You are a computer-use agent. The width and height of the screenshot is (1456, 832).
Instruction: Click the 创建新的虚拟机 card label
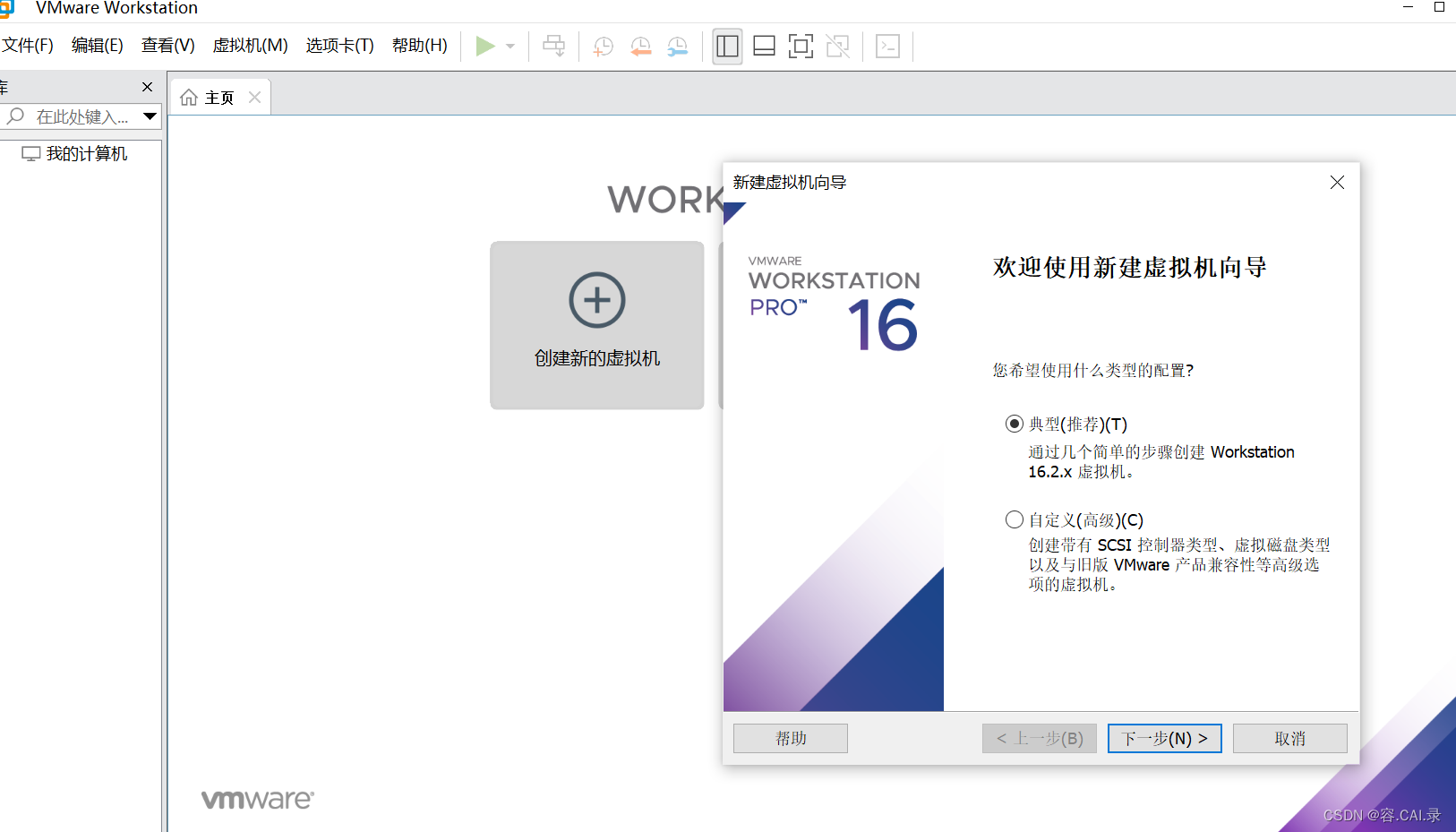pos(597,358)
